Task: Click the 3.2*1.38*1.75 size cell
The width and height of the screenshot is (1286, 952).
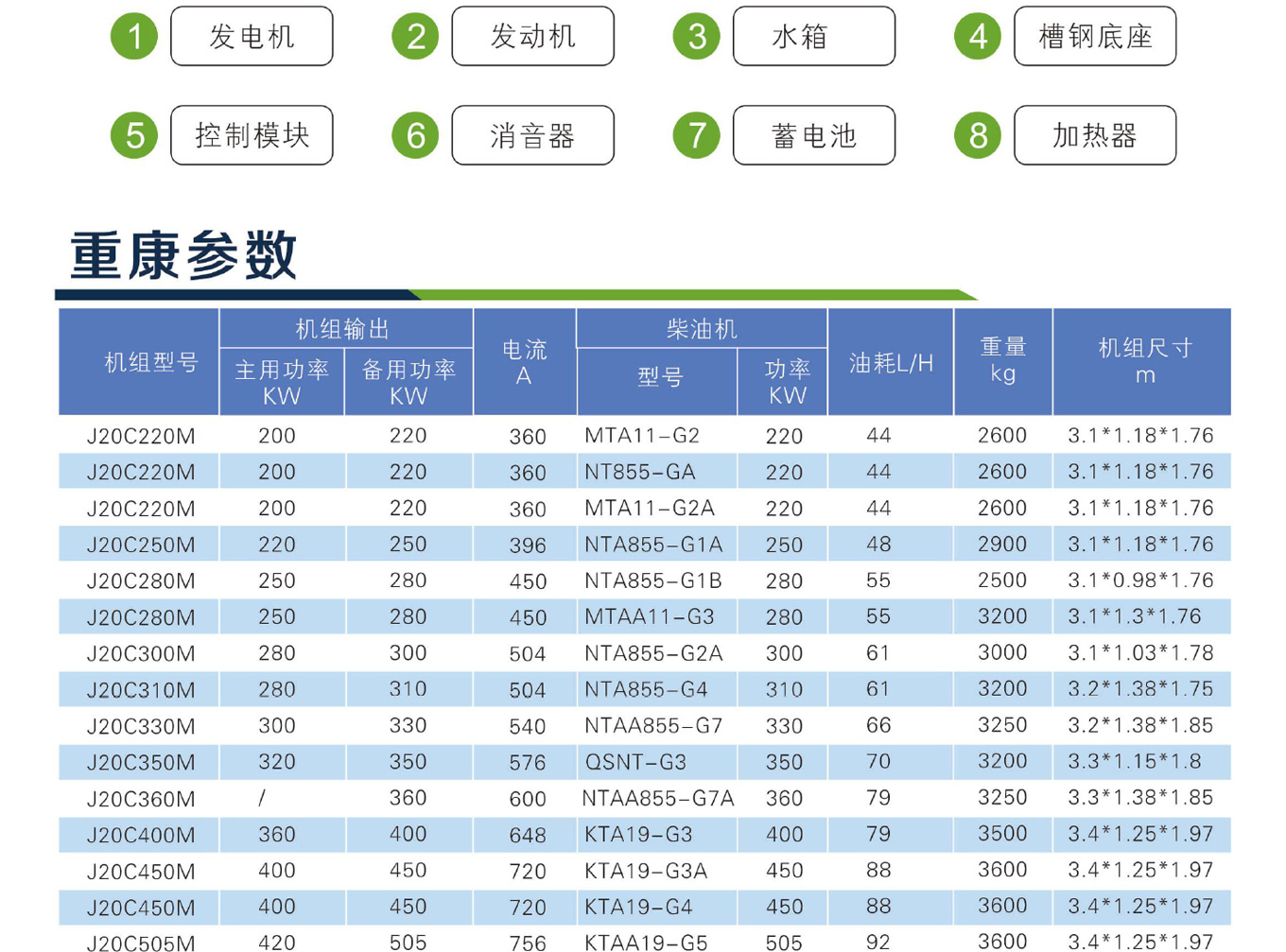Action: click(1140, 689)
